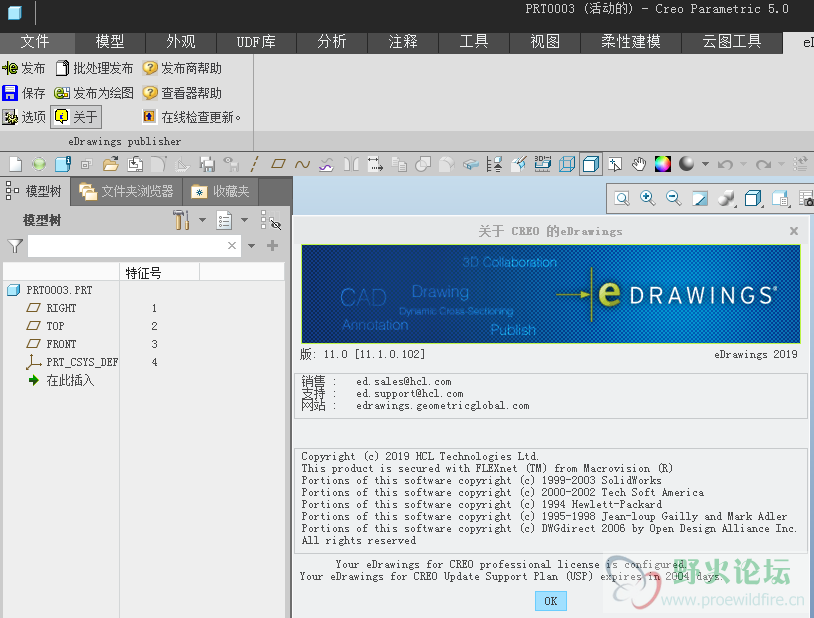814x618 pixels.
Task: Select the datum curve tool
Action: point(302,165)
